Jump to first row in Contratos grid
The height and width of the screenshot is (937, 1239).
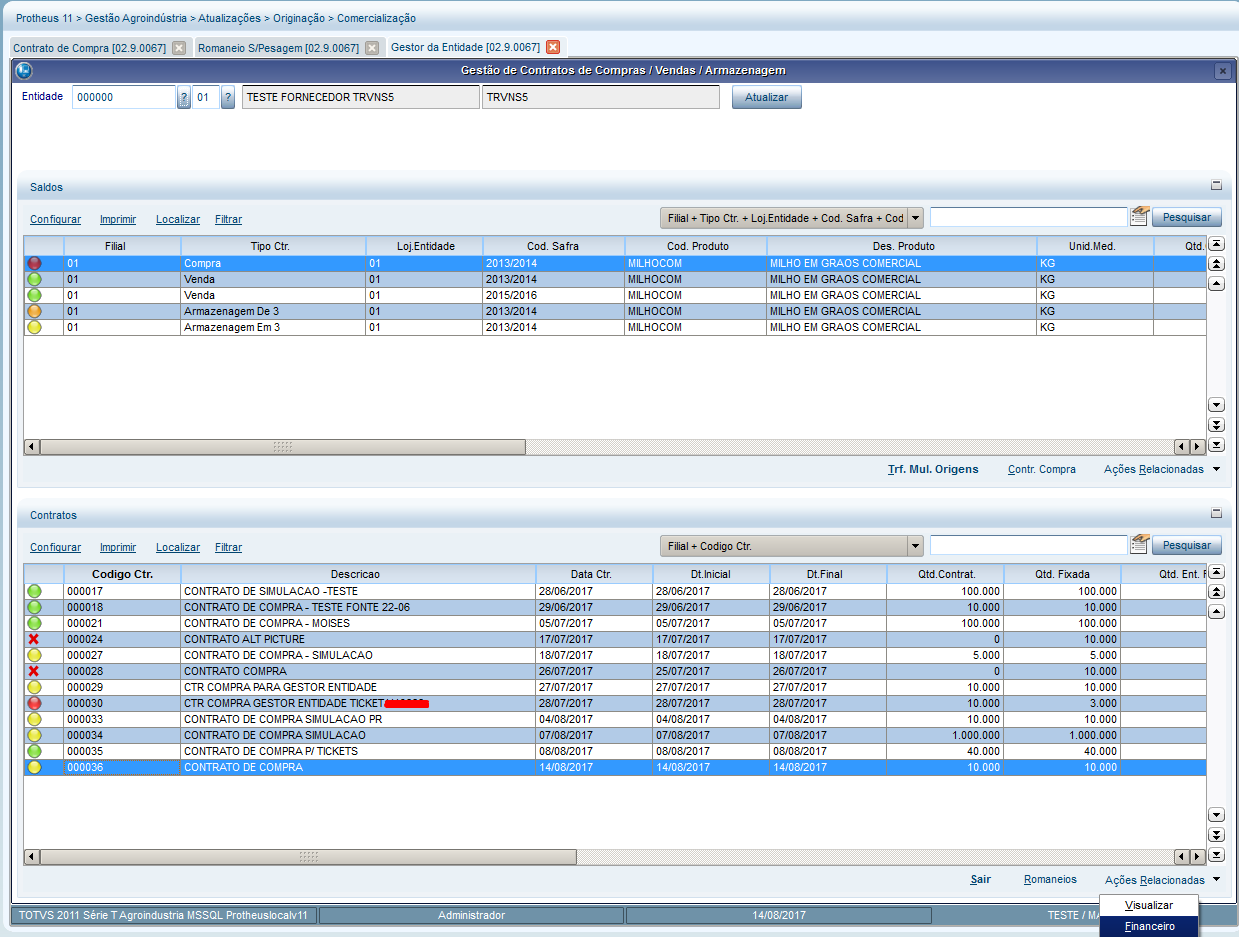point(1216,572)
